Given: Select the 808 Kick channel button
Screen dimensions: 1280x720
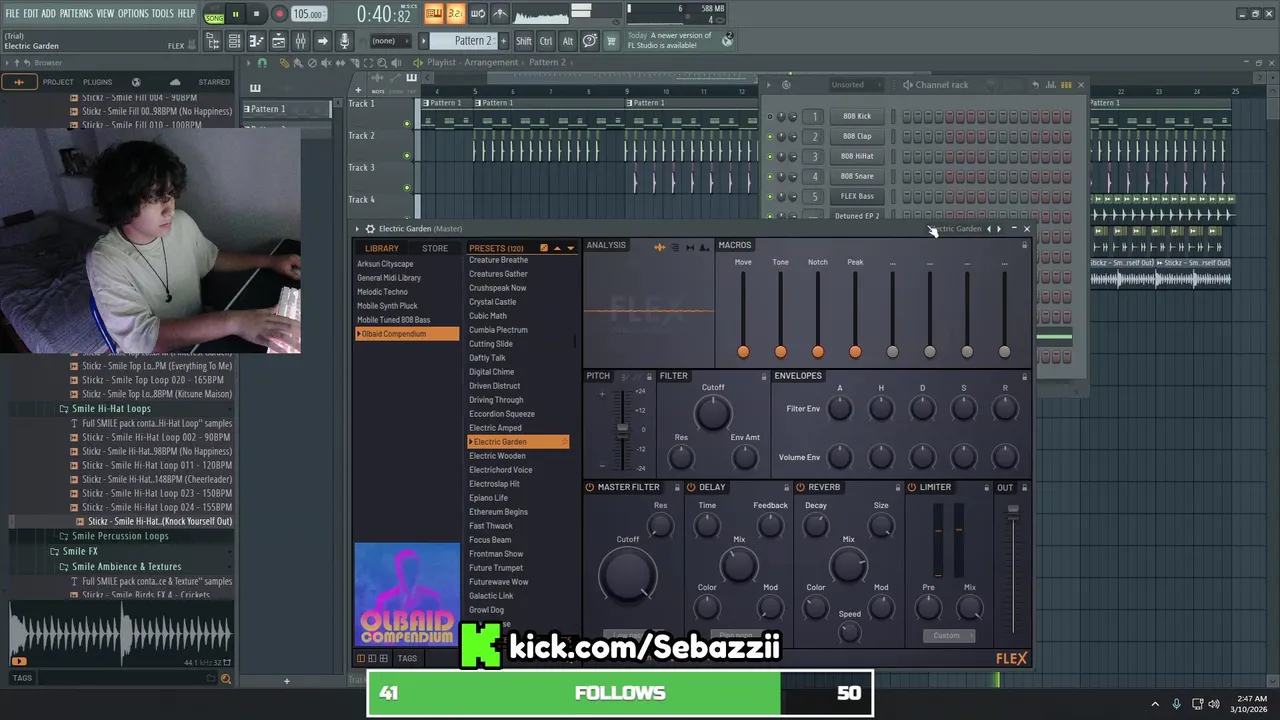Looking at the screenshot, I should pos(857,116).
